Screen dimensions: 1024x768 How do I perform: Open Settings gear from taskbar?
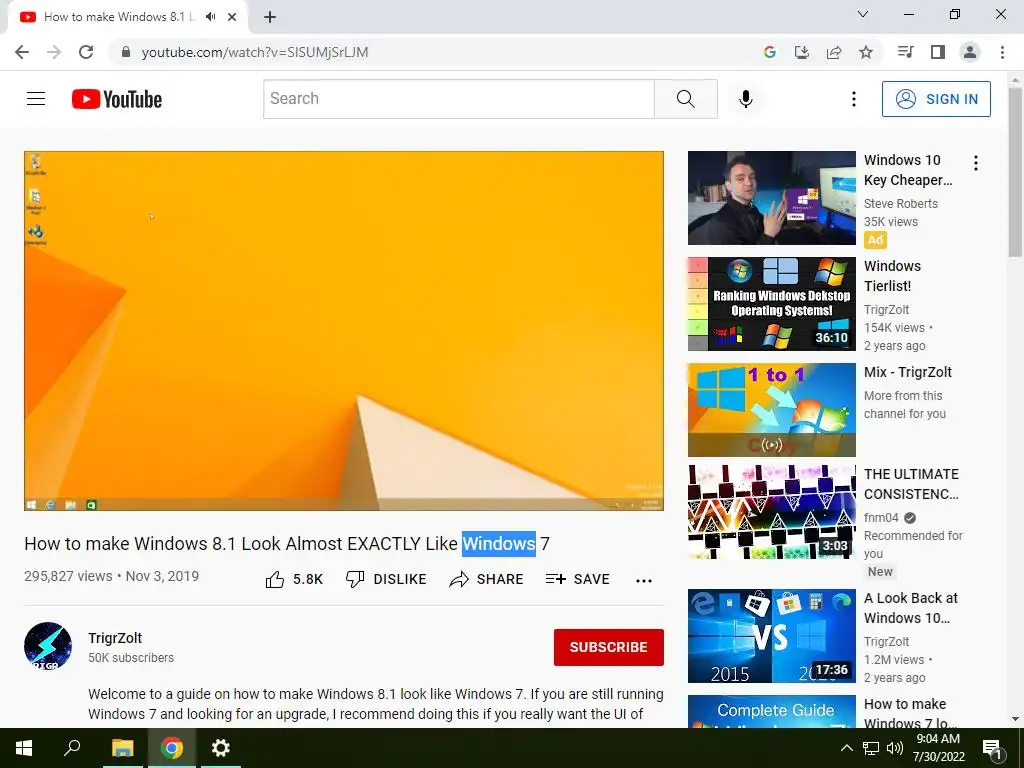coord(221,748)
